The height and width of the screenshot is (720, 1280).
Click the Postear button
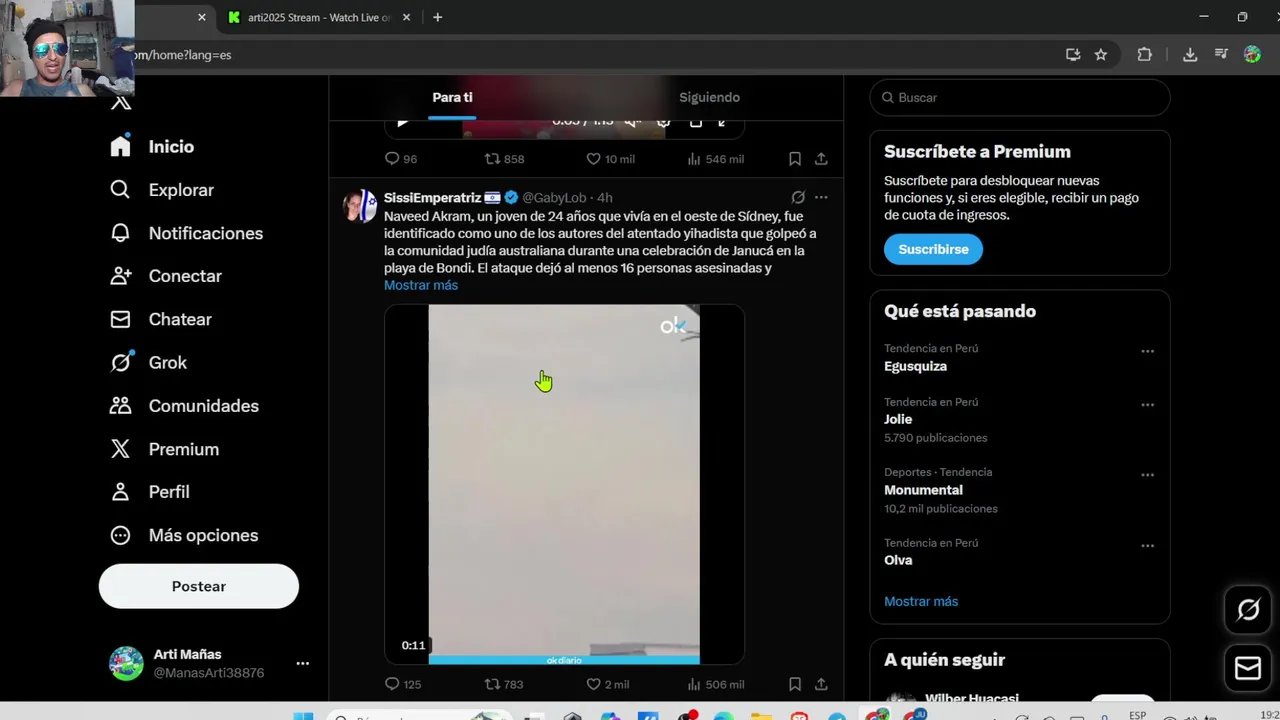199,586
